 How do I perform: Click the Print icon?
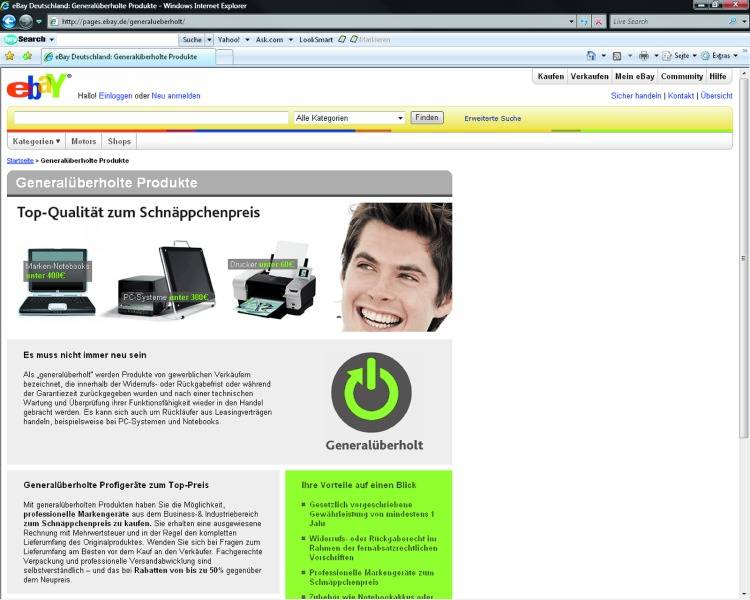[644, 56]
